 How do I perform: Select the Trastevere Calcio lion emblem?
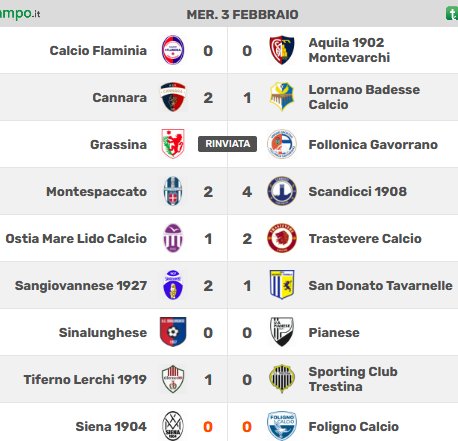(x=282, y=238)
